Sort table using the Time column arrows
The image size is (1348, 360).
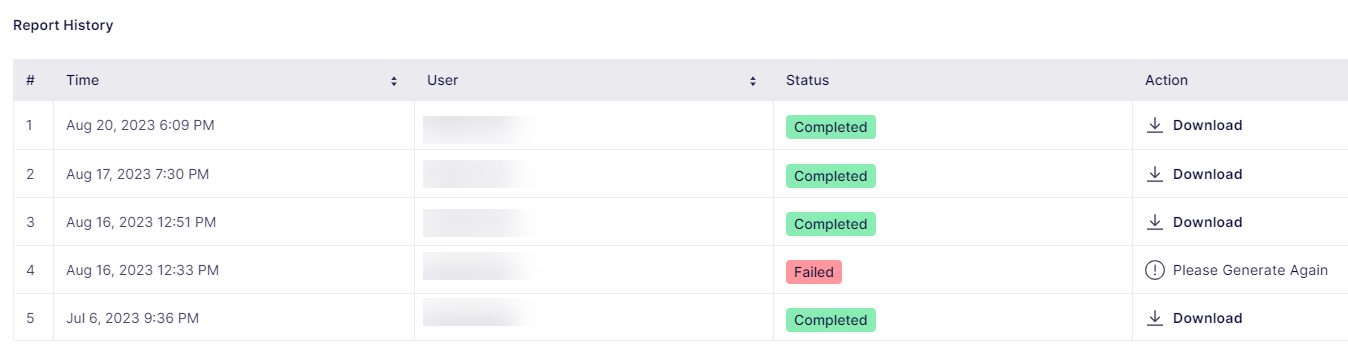(394, 81)
